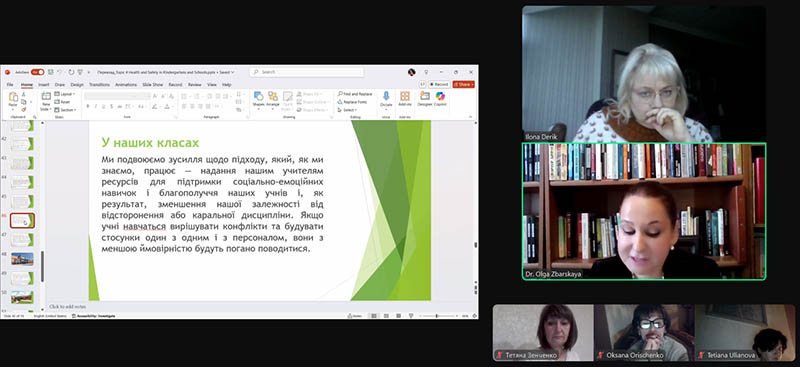
Task: Switch to the Transitions ribbon tab
Action: point(99,85)
